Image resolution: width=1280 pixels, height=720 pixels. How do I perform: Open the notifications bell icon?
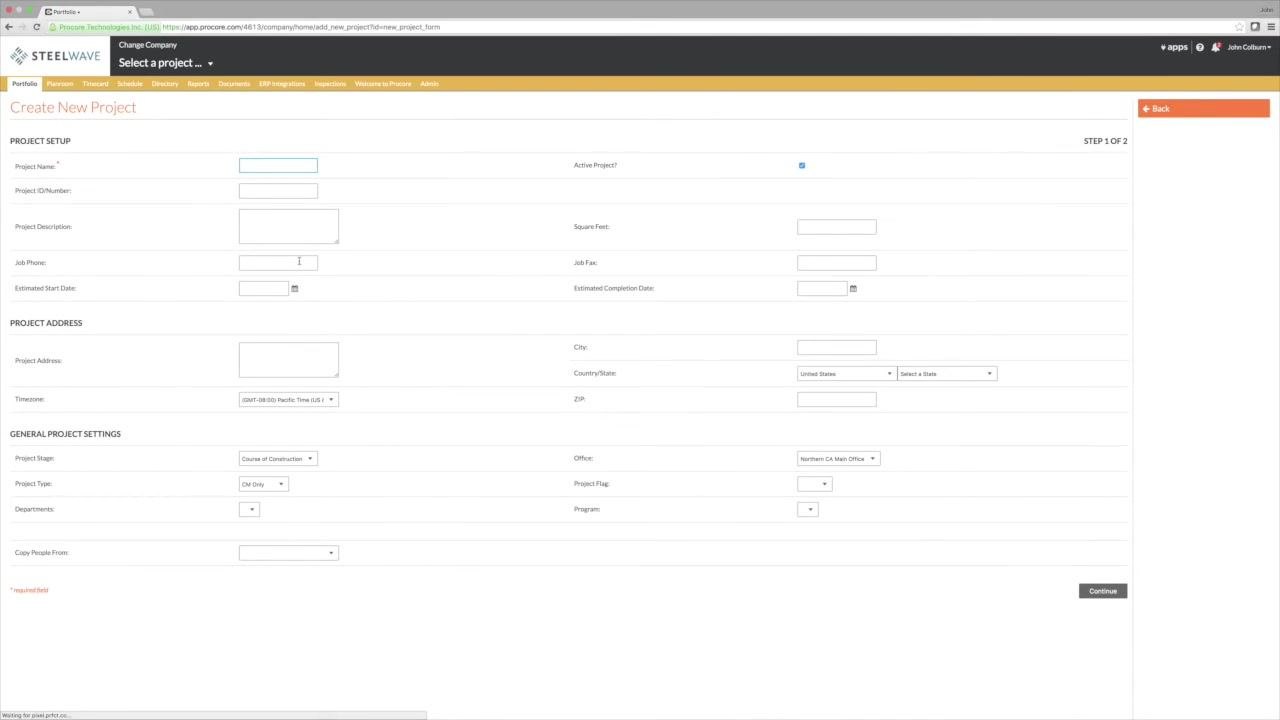1215,47
